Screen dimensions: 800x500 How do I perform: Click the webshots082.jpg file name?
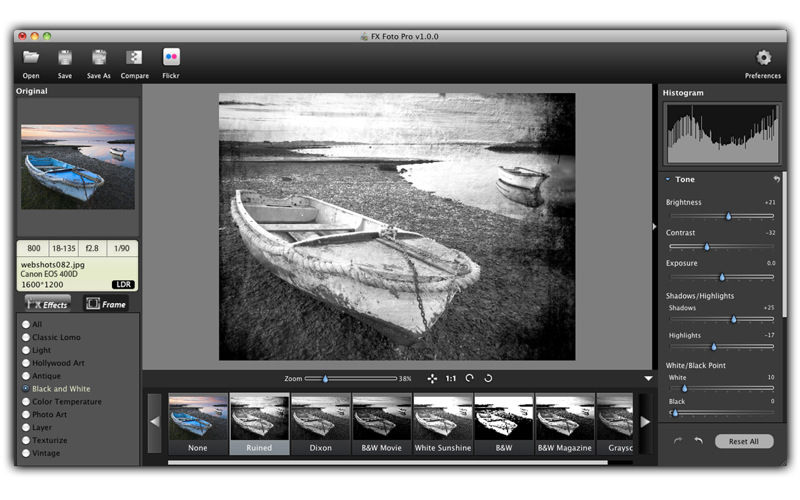[x=53, y=265]
